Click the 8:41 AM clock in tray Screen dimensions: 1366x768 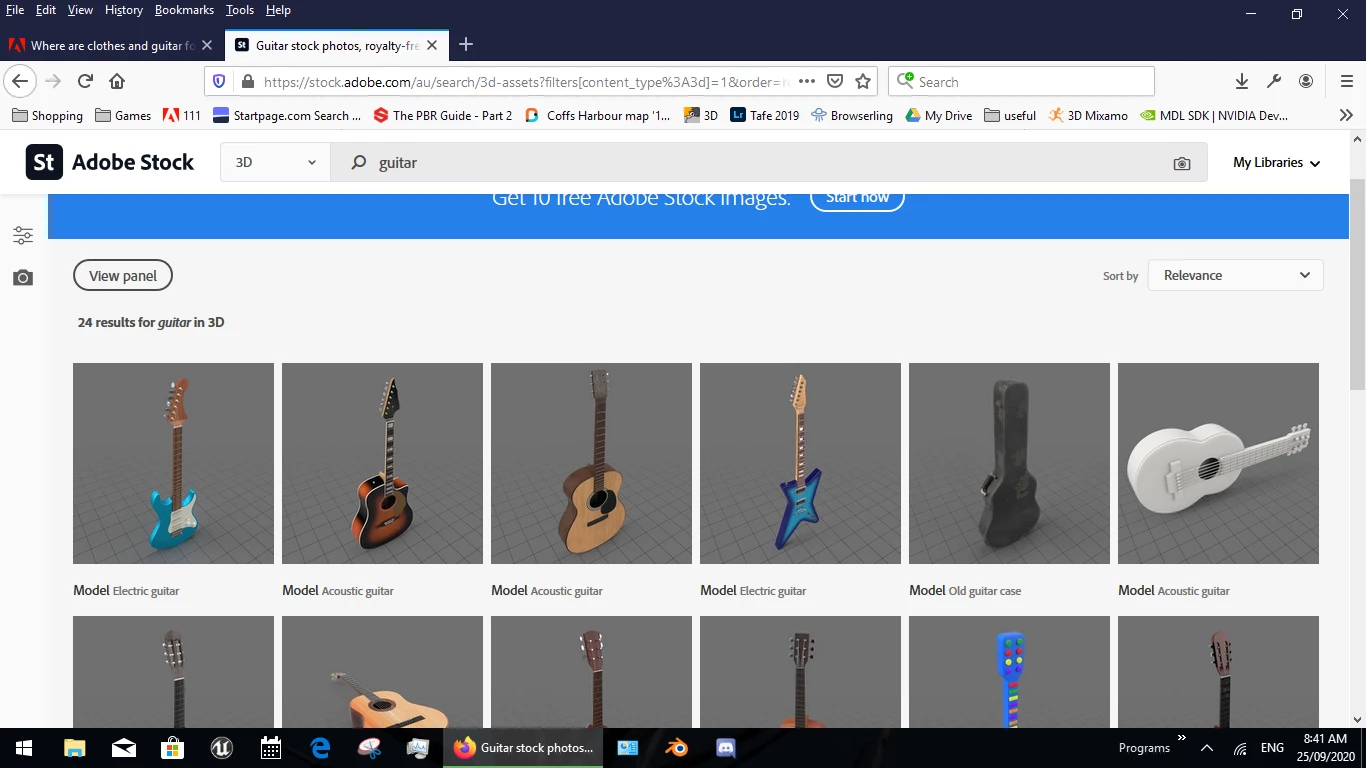(1324, 739)
